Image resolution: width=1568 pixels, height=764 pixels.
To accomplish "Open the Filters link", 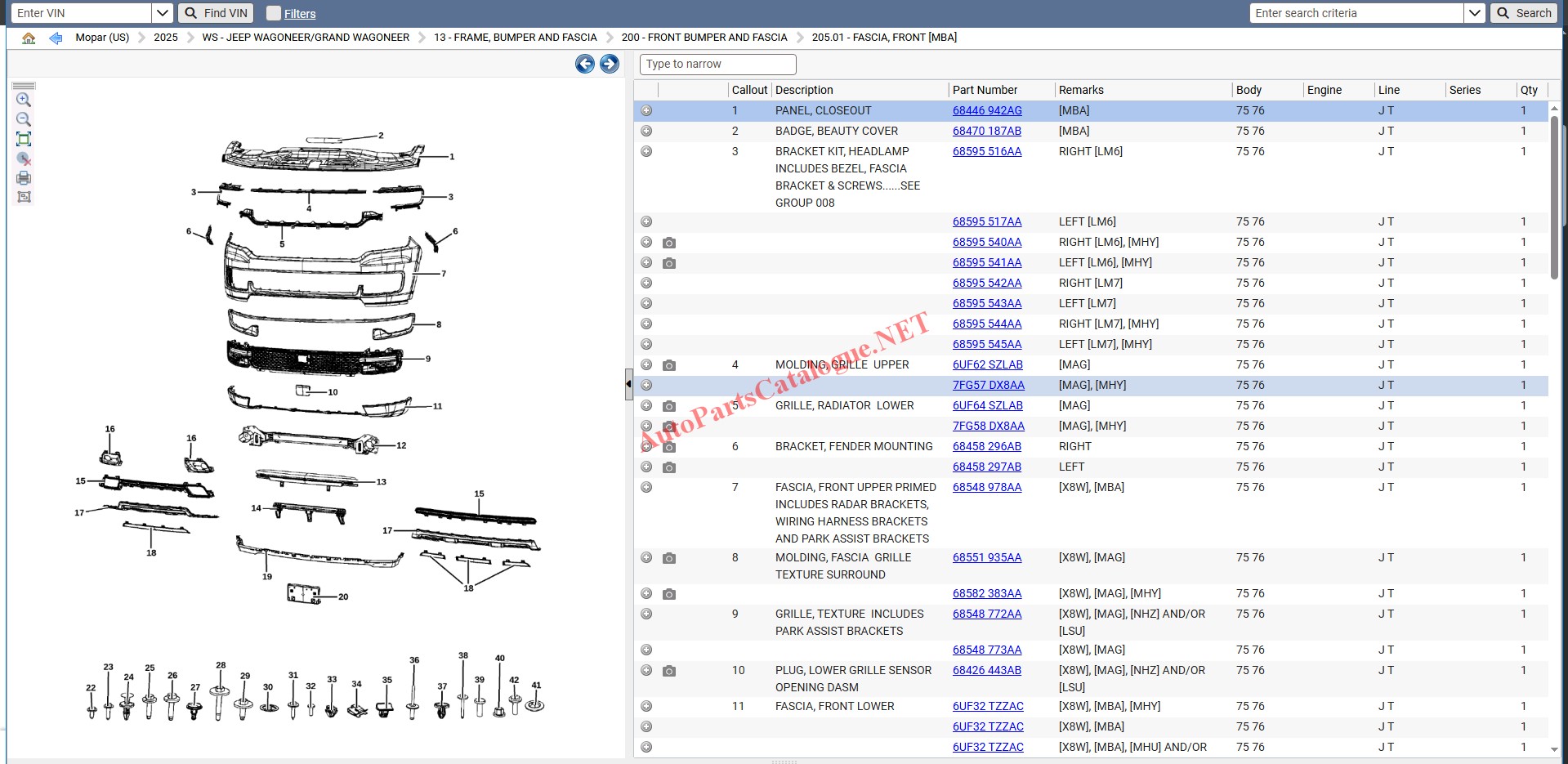I will [x=300, y=14].
